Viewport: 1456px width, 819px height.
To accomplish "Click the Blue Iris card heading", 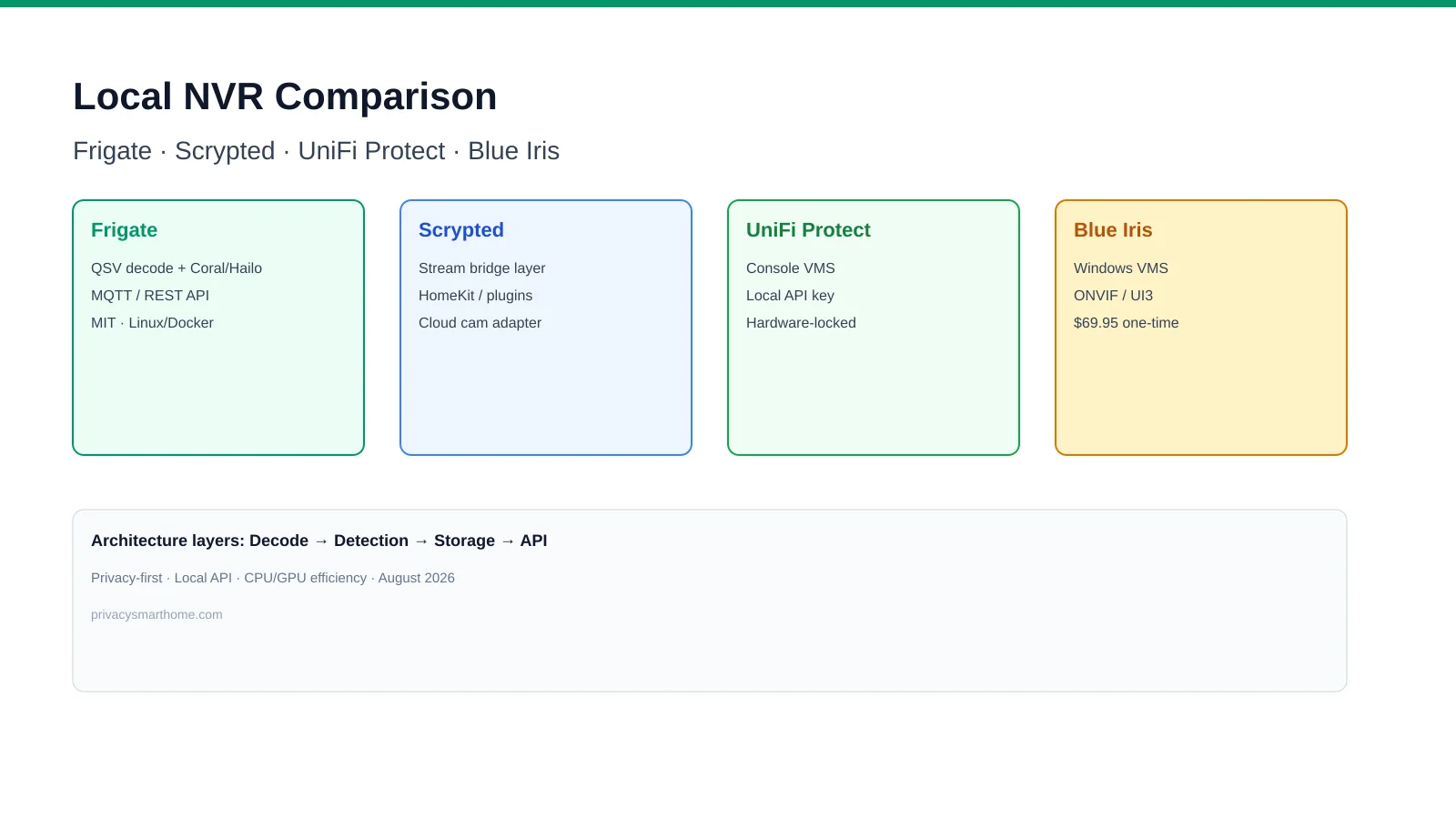I will coord(1113,230).
